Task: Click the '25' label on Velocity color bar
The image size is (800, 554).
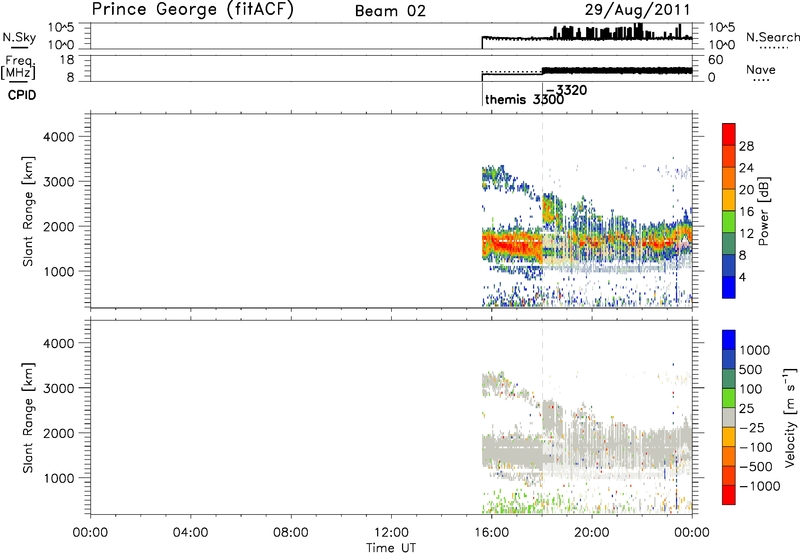Action: click(x=746, y=408)
